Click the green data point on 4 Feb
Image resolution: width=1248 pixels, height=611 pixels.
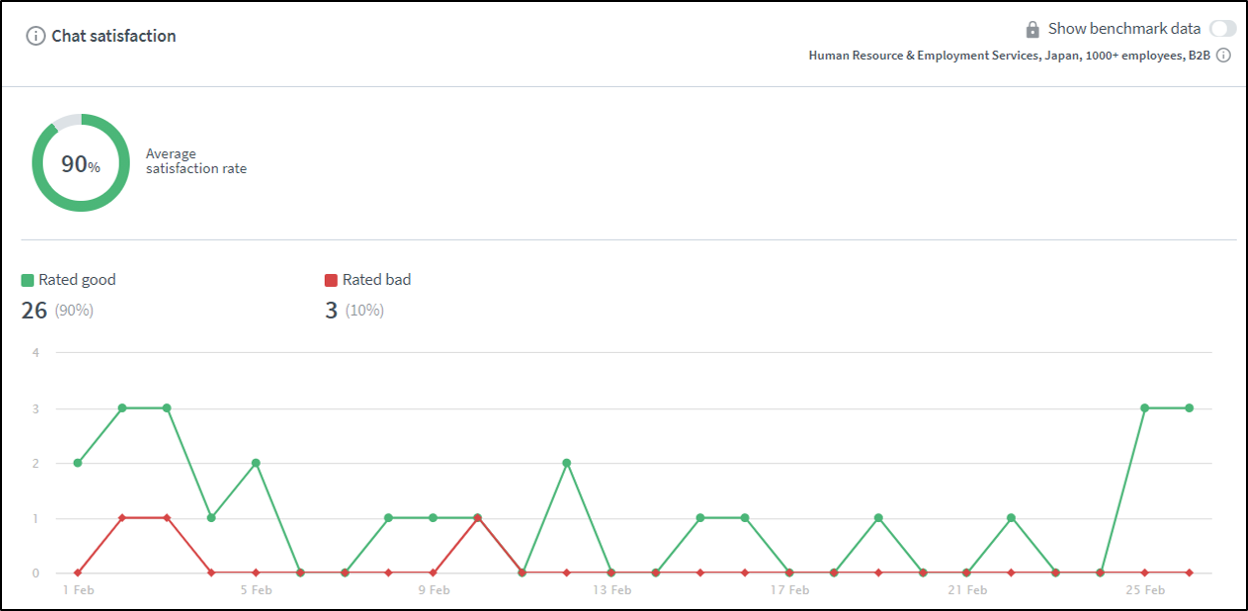(x=211, y=518)
